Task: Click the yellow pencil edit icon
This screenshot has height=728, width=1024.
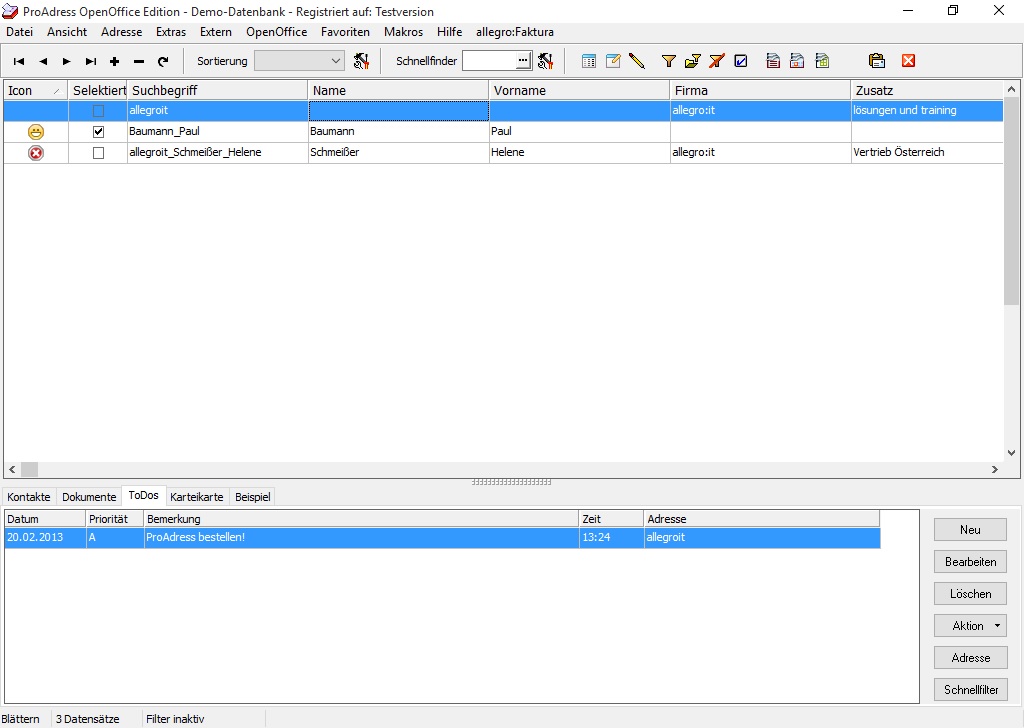Action: (x=637, y=61)
